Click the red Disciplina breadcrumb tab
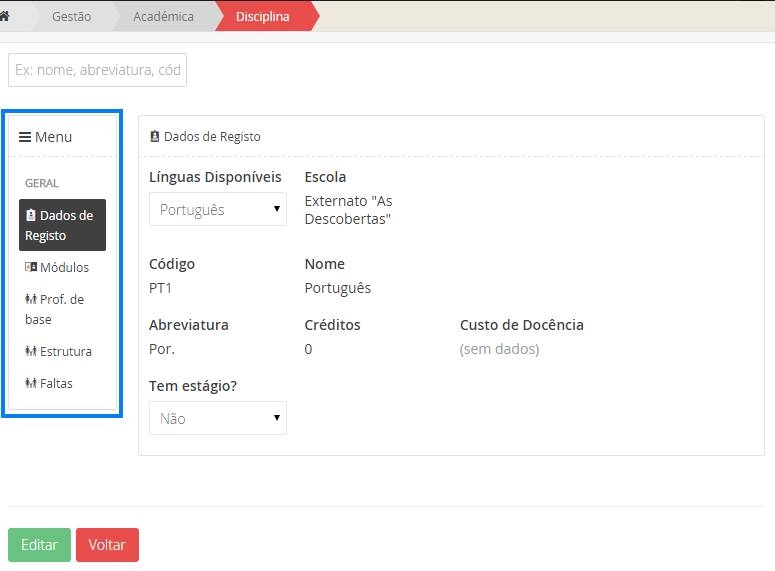 (263, 16)
